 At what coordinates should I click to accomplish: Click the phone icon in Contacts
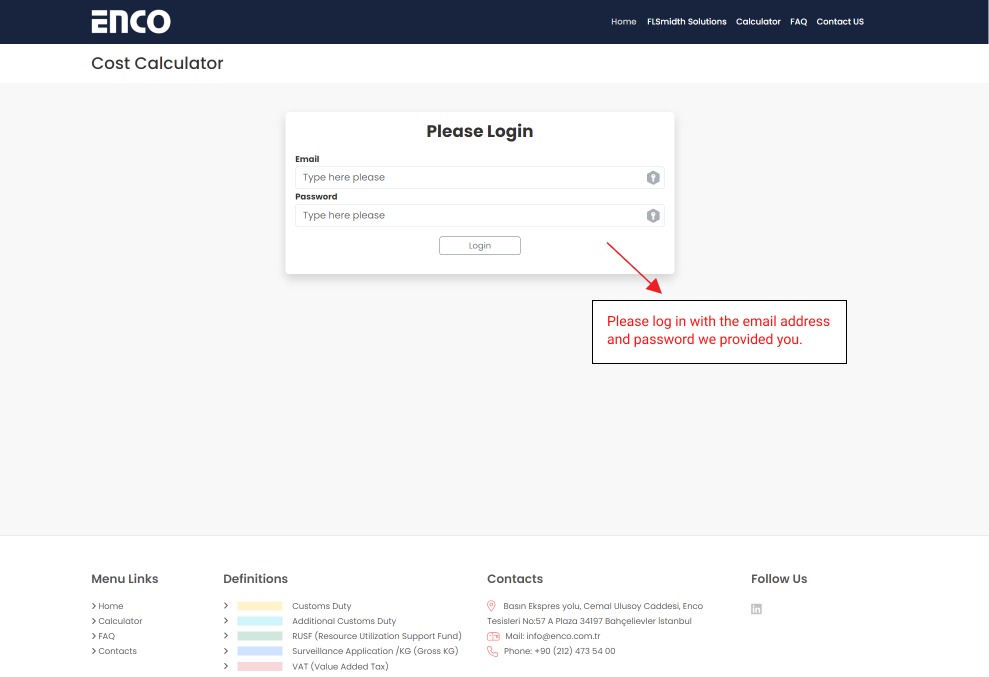coord(492,651)
